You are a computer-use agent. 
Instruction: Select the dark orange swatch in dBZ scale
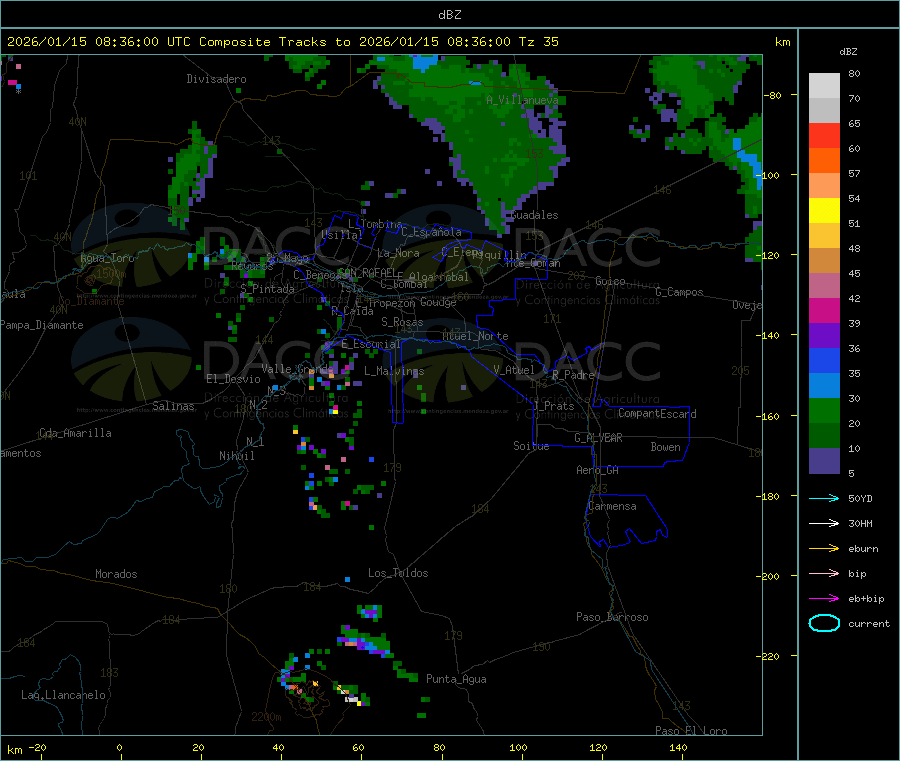tap(824, 161)
